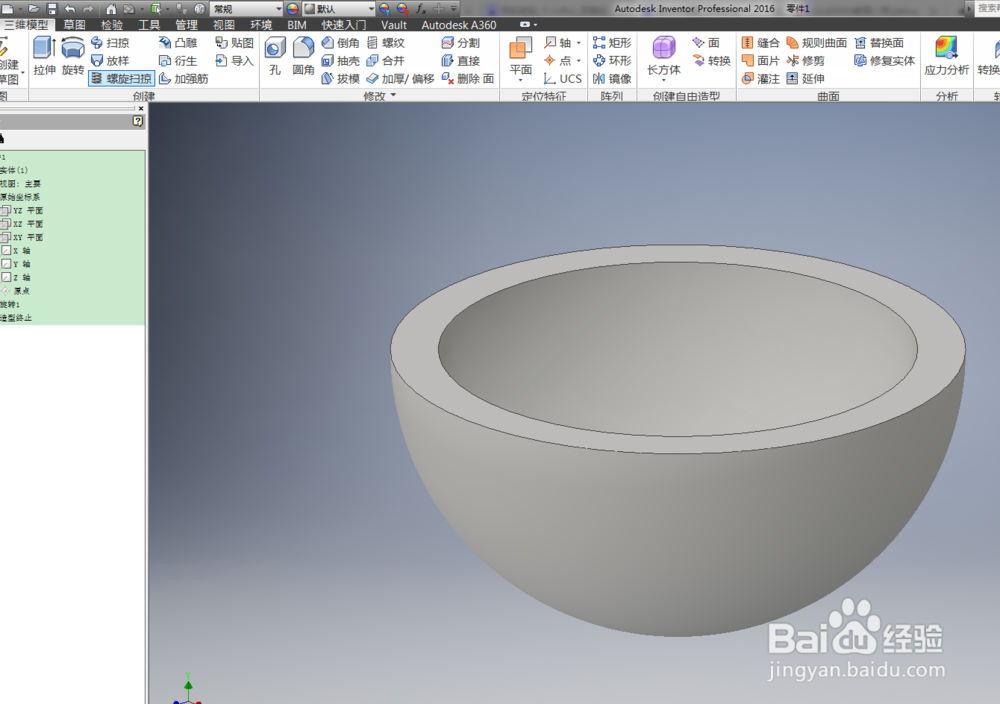This screenshot has height=704, width=1000.
Task: Click the 延伸 extend surface tool
Action: pos(805,78)
